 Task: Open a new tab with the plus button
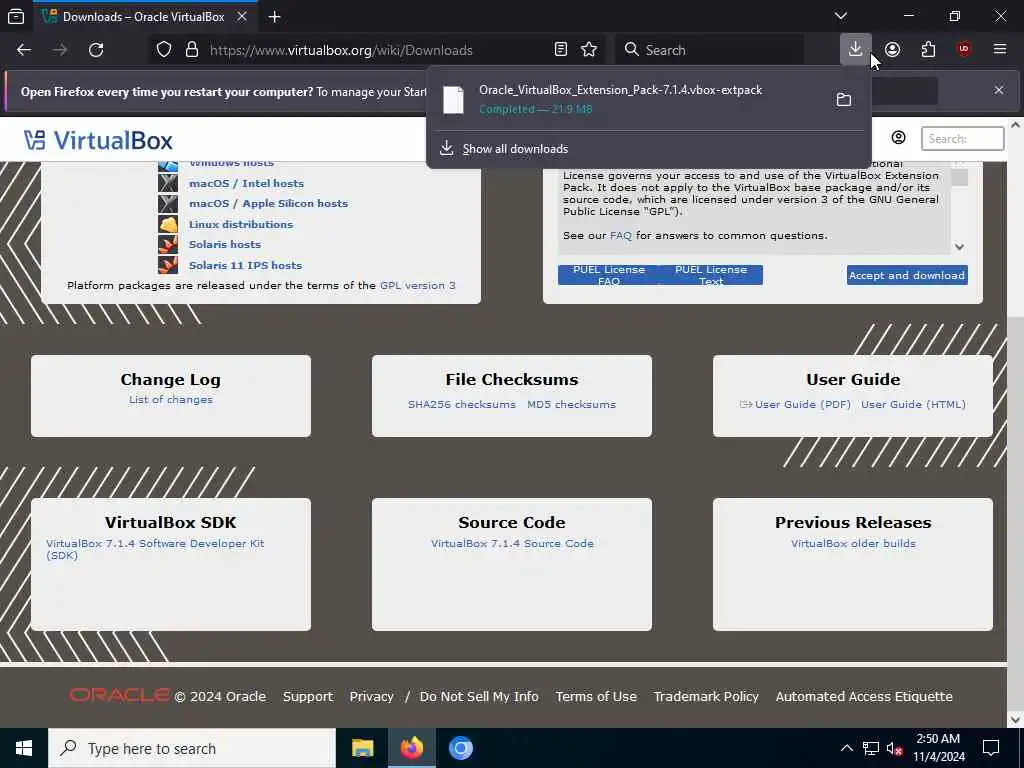(x=275, y=17)
